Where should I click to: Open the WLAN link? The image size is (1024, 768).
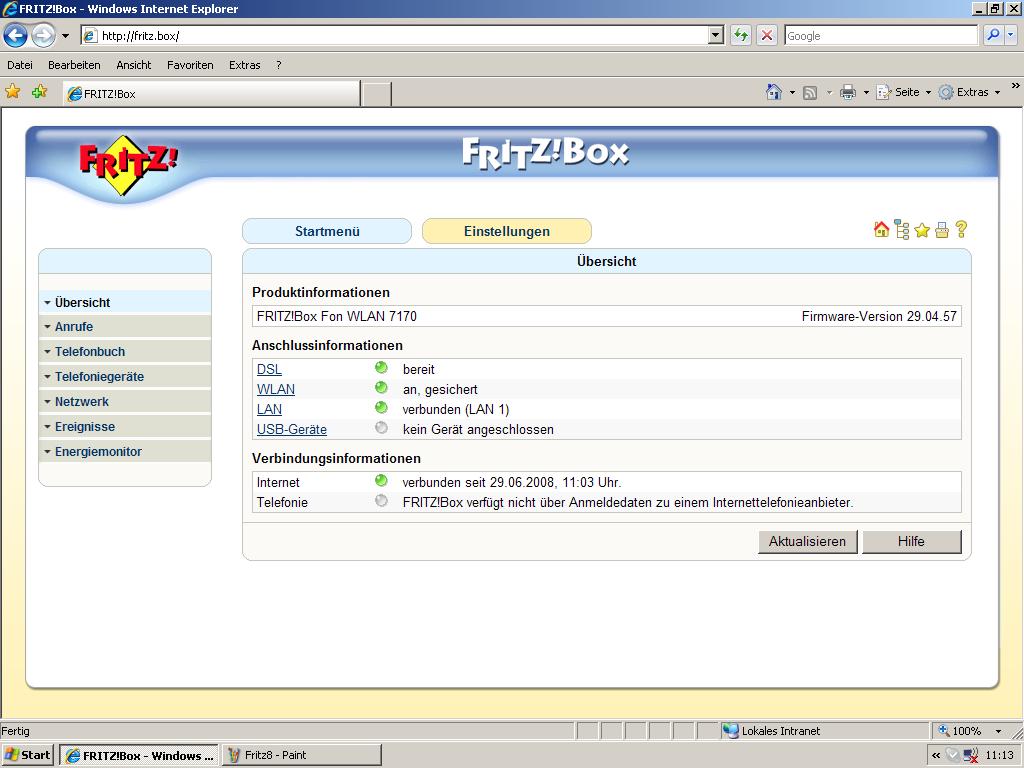276,389
